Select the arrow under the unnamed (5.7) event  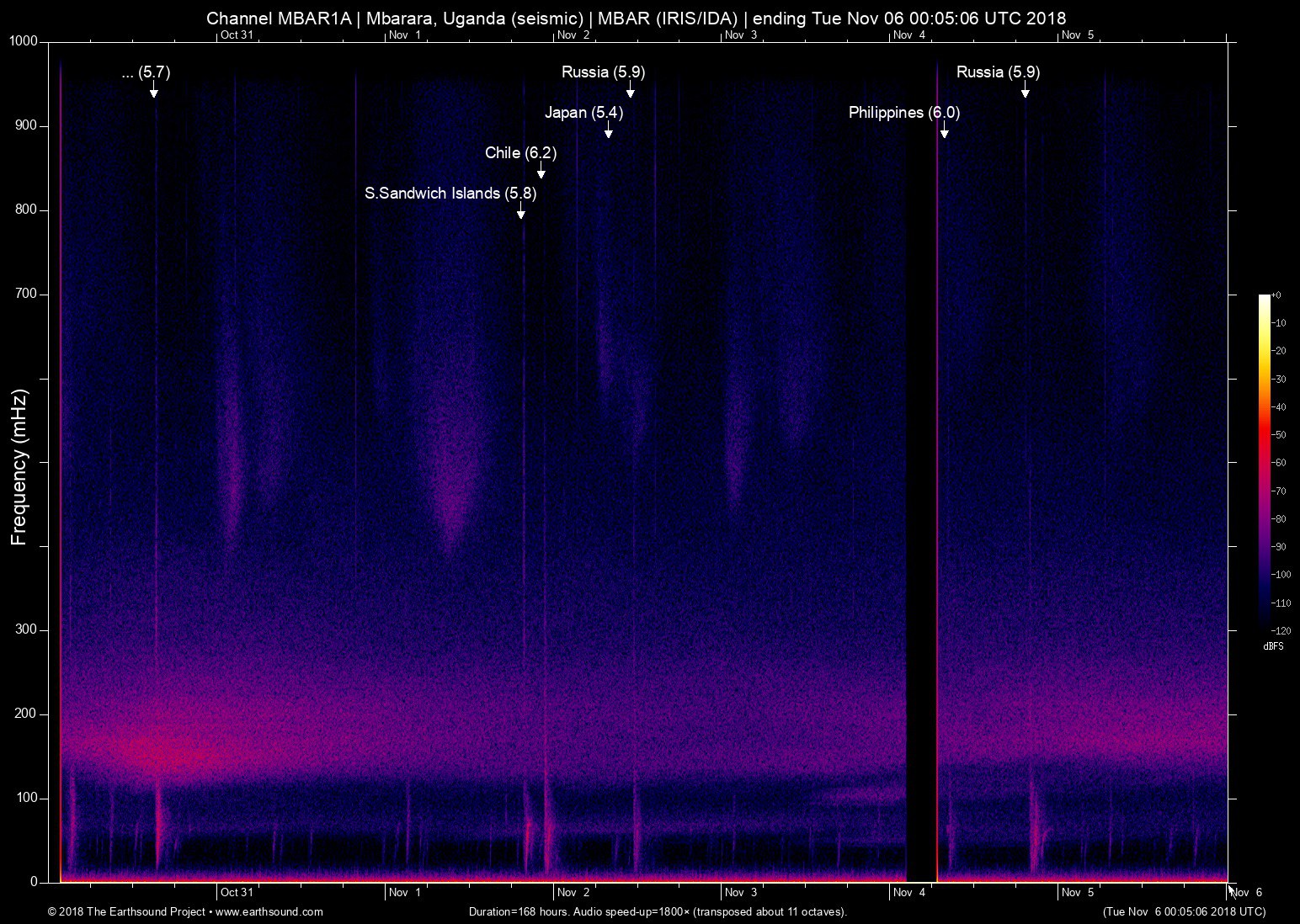154,92
